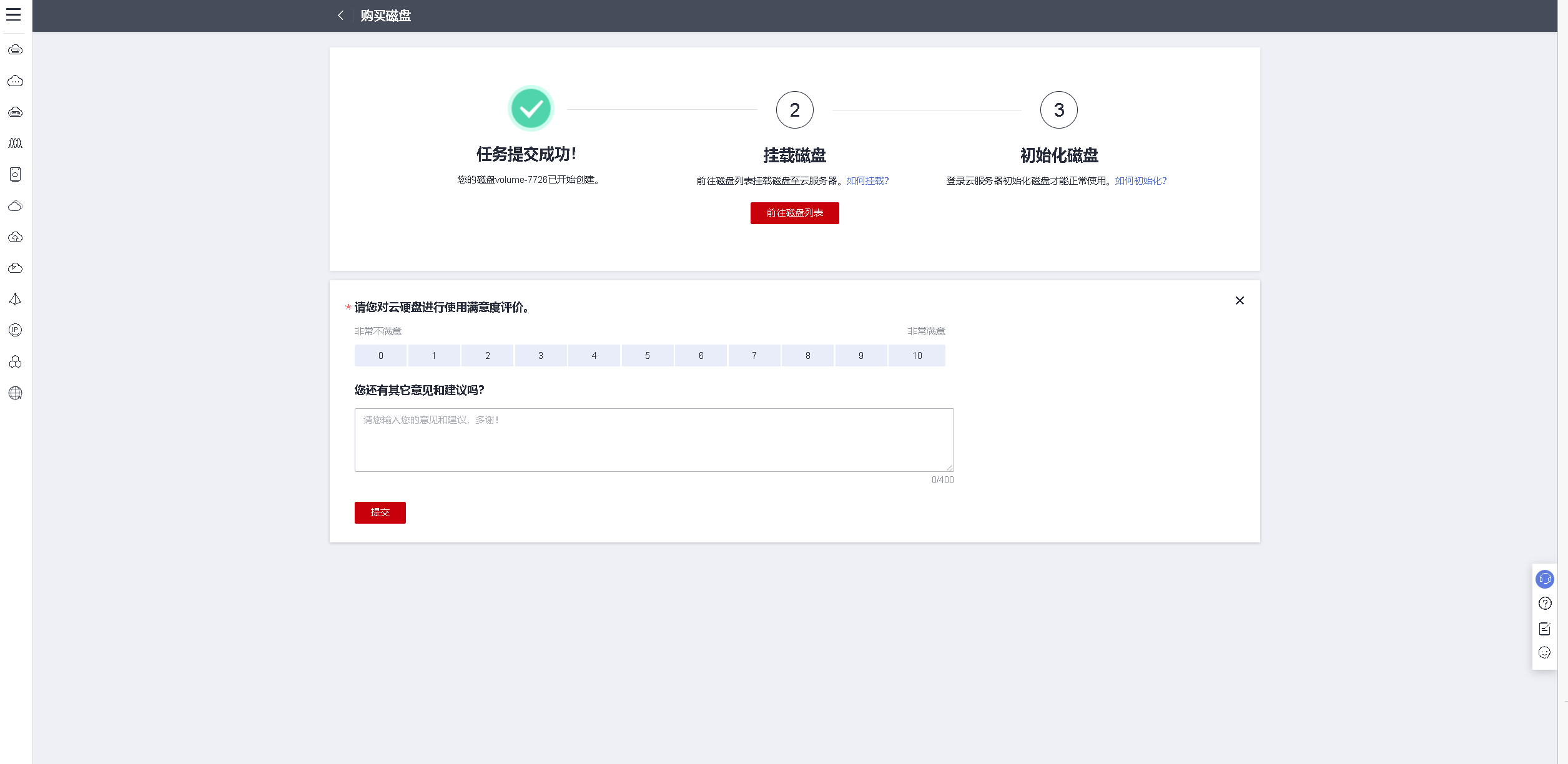Screen dimensions: 1568x764
Task: Click the globe sidebar icon
Action: [x=16, y=393]
